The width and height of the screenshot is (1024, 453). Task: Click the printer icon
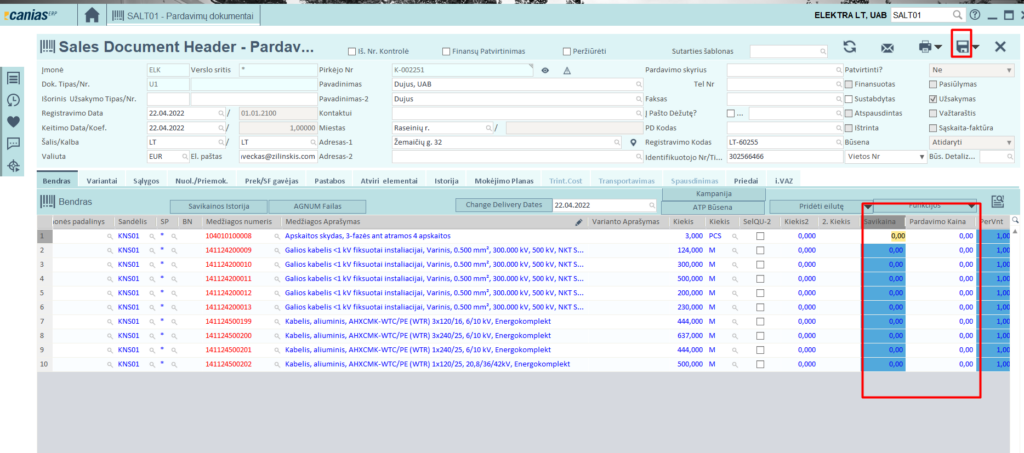pos(925,47)
